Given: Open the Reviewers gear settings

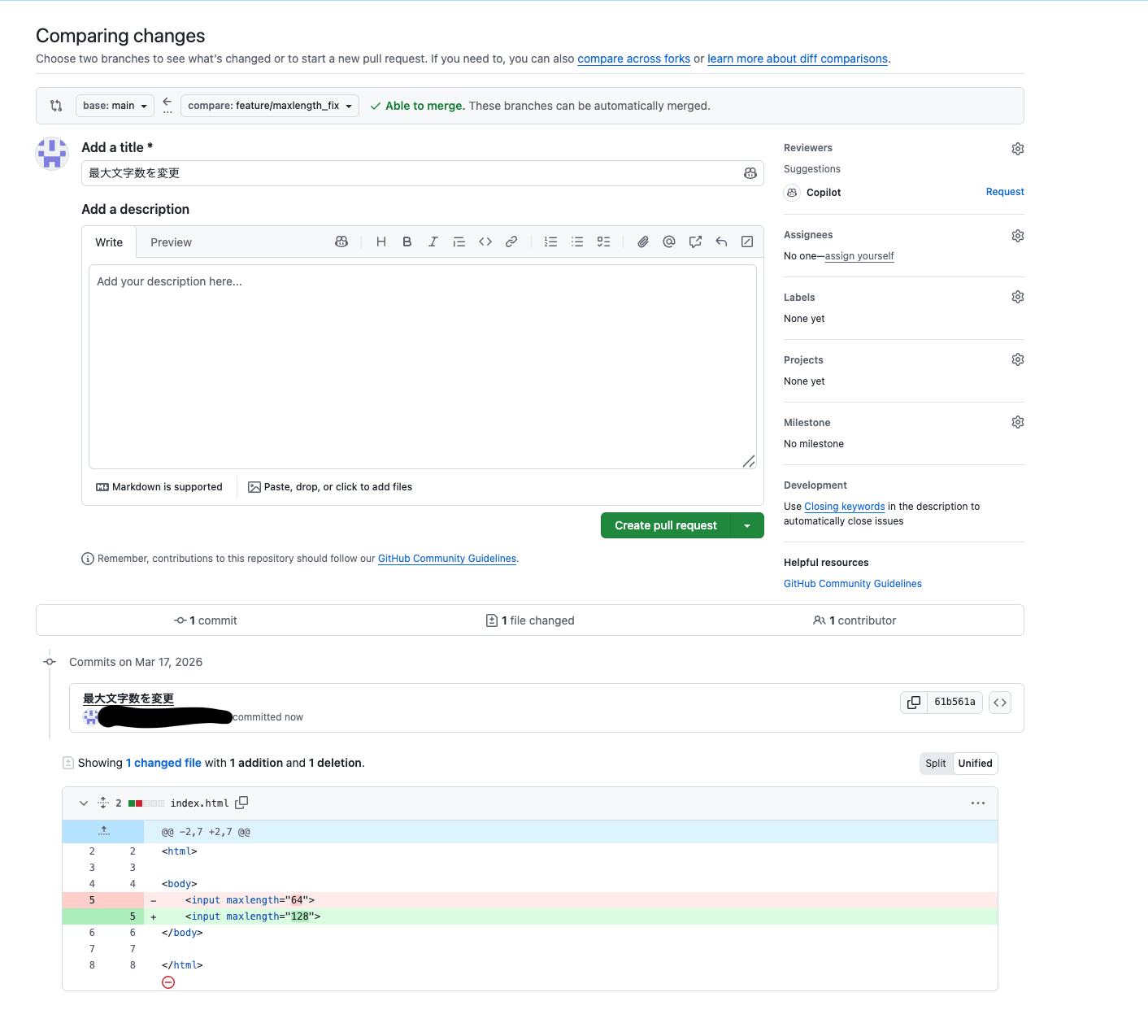Looking at the screenshot, I should click(1018, 149).
